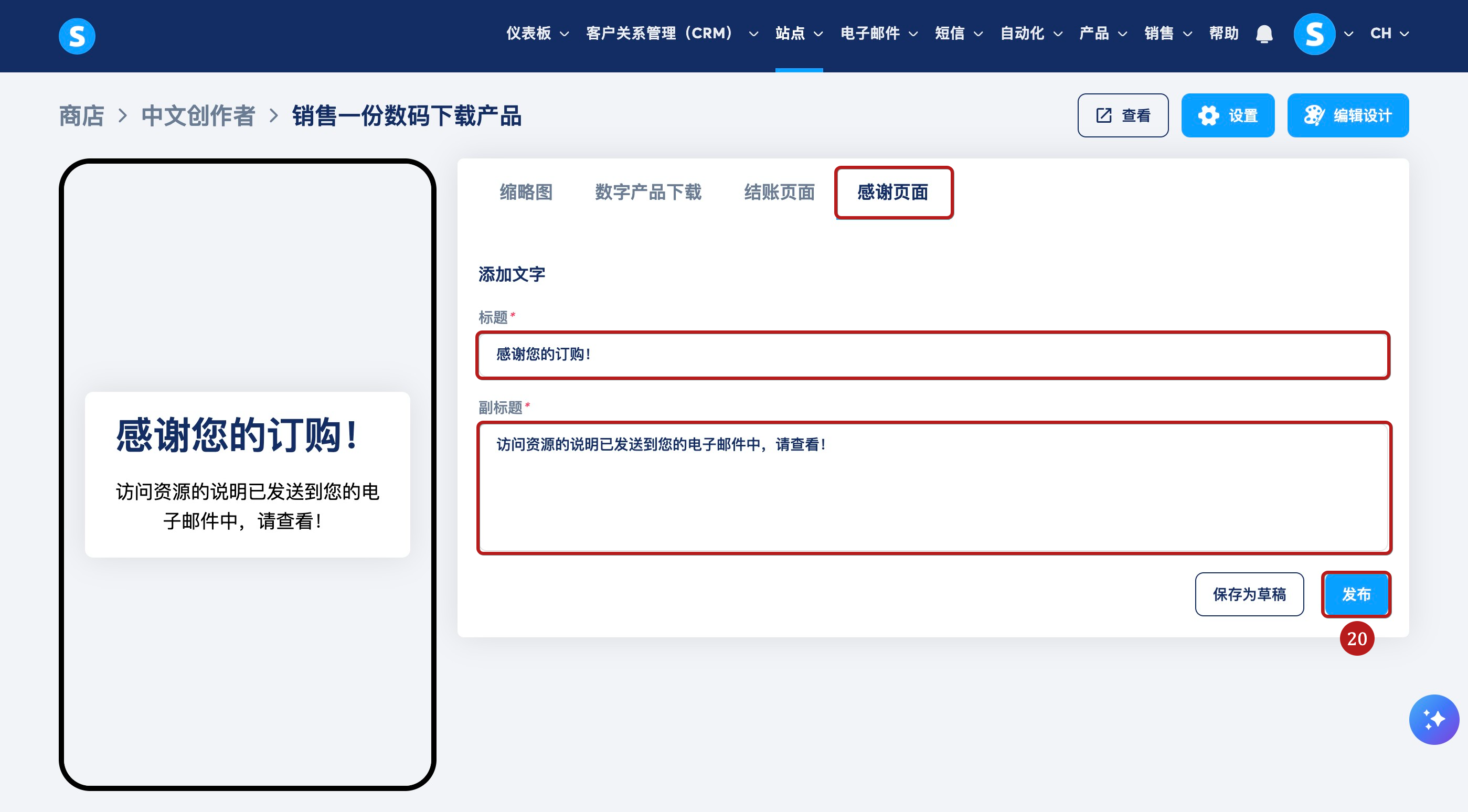
Task: Select the 结账页面 tab
Action: 779,192
